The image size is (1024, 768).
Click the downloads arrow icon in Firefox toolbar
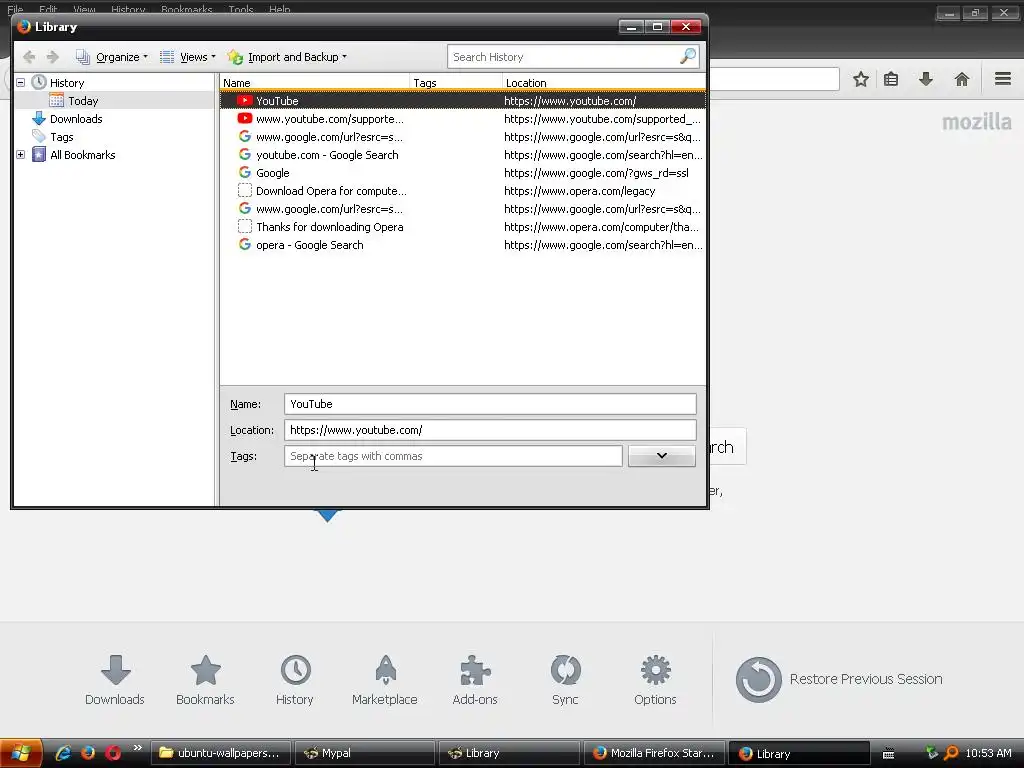(925, 80)
